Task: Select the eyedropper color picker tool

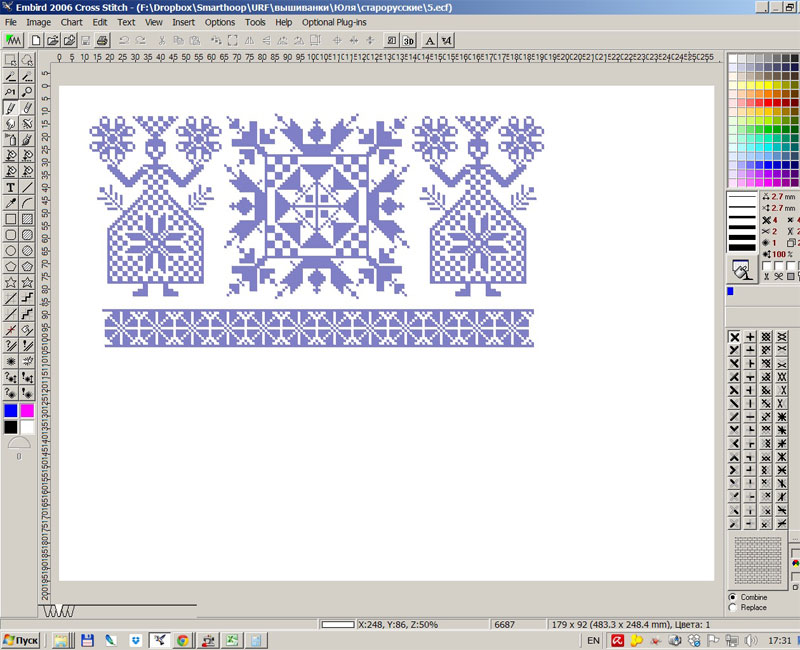Action: (x=10, y=203)
